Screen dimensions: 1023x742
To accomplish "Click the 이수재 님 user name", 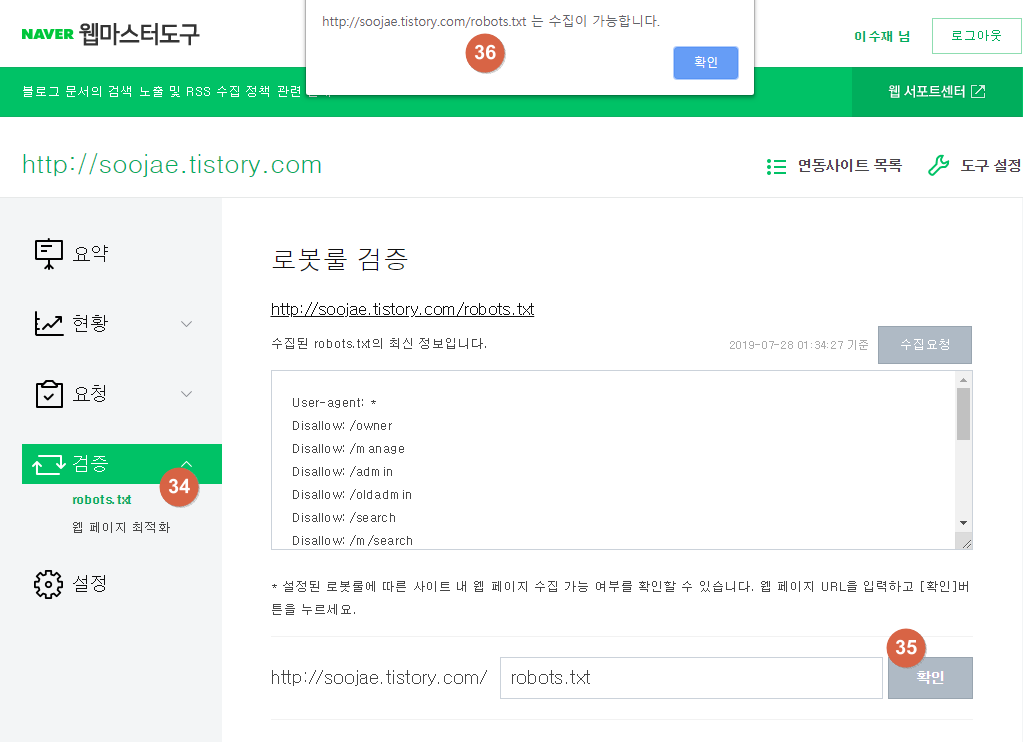I will (882, 37).
